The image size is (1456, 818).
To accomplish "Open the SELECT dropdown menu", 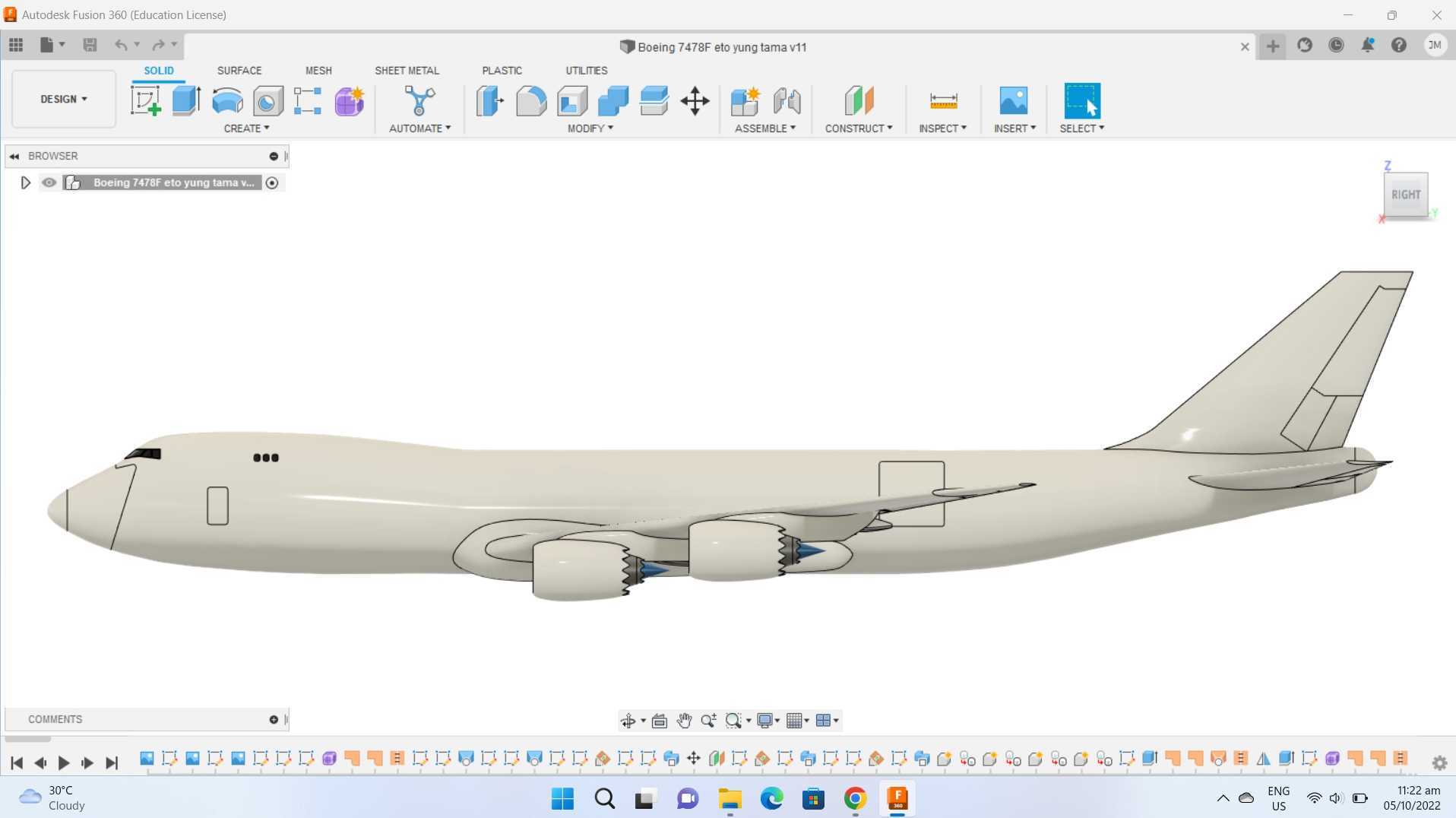I will tap(1082, 128).
